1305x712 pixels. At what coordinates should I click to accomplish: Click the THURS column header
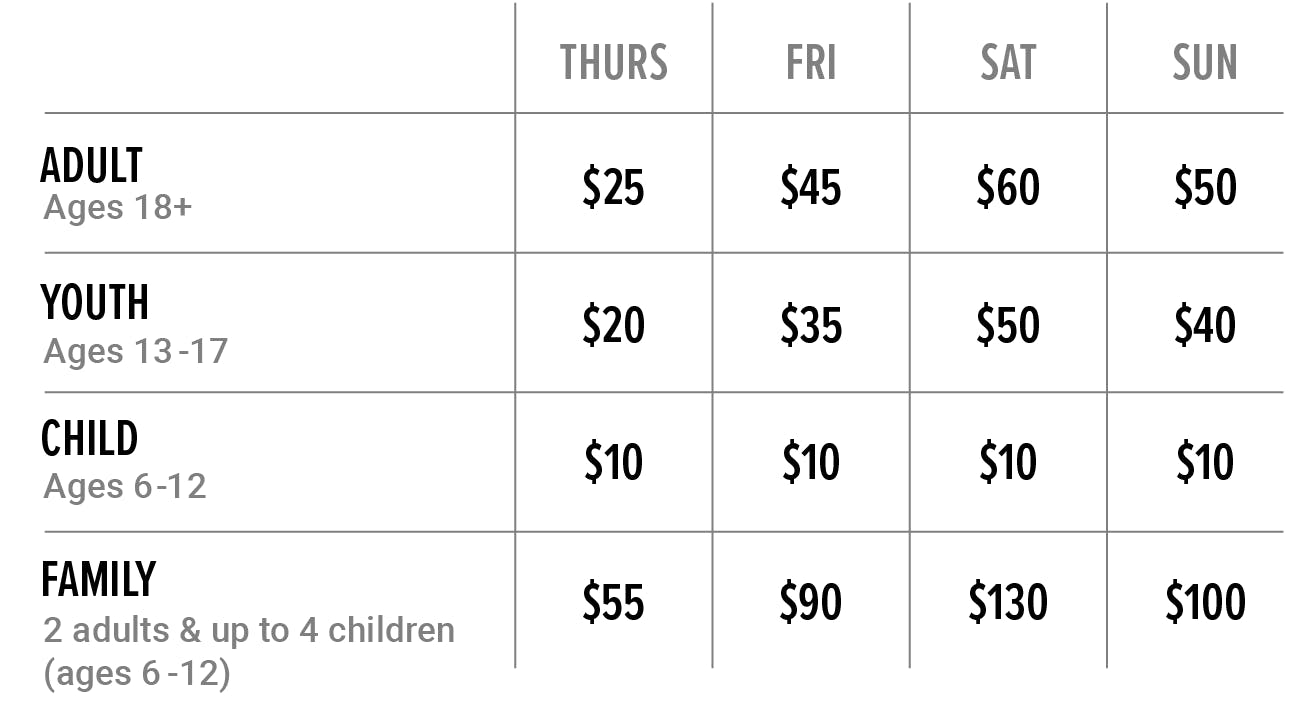[x=613, y=63]
